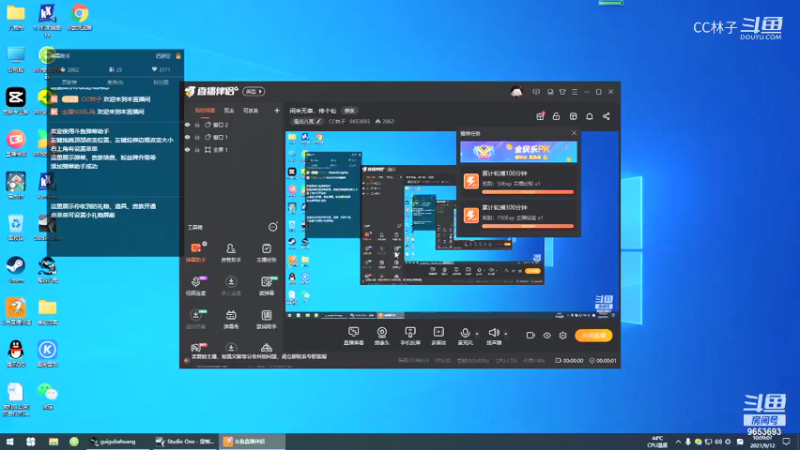This screenshot has height=450, width=800.
Task: Toggle the lock of 窗口 1 source
Action: 197,137
